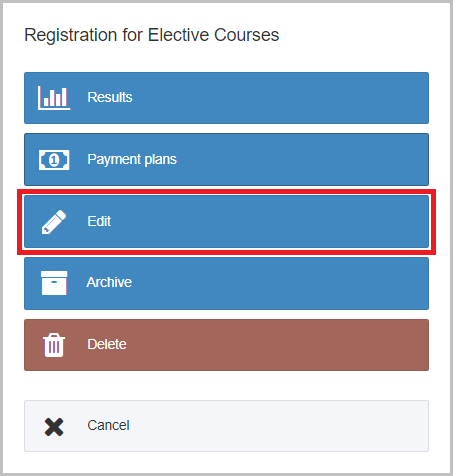Click the trash can icon
The width and height of the screenshot is (453, 476).
point(54,345)
